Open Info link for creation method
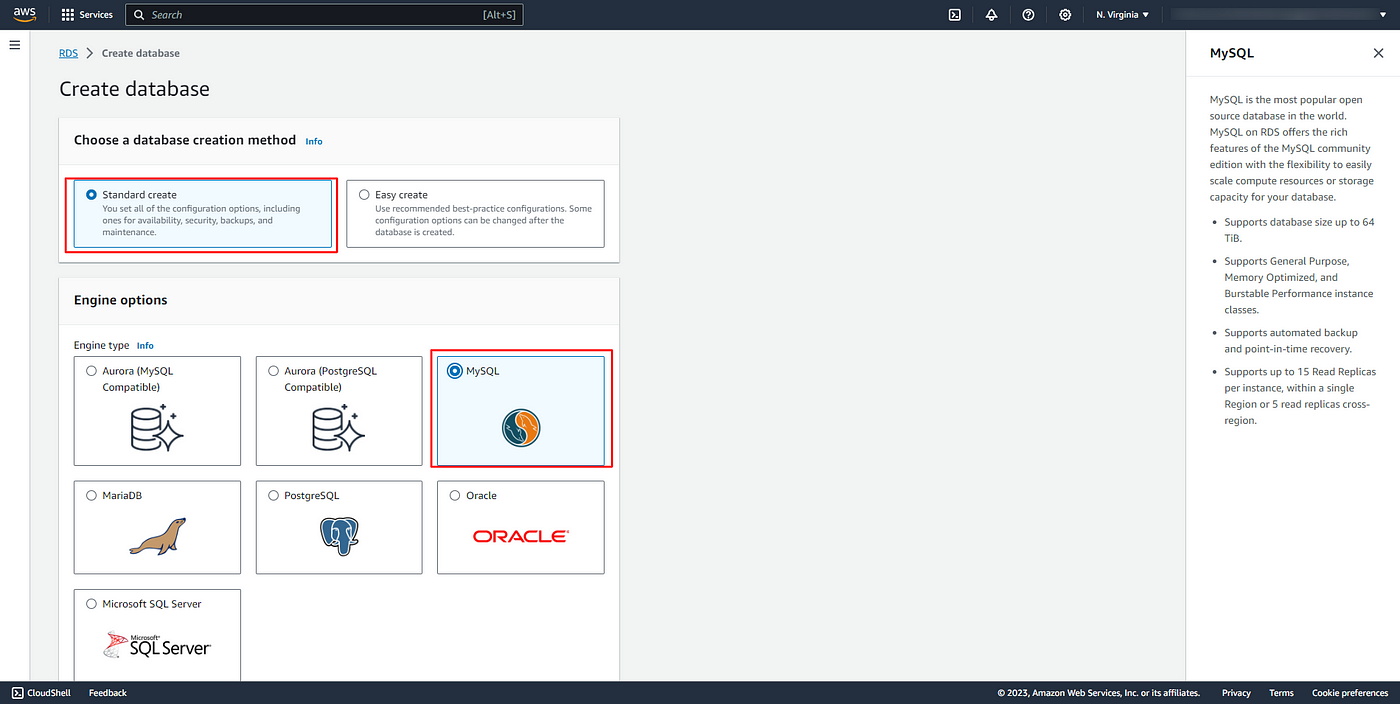 [314, 141]
